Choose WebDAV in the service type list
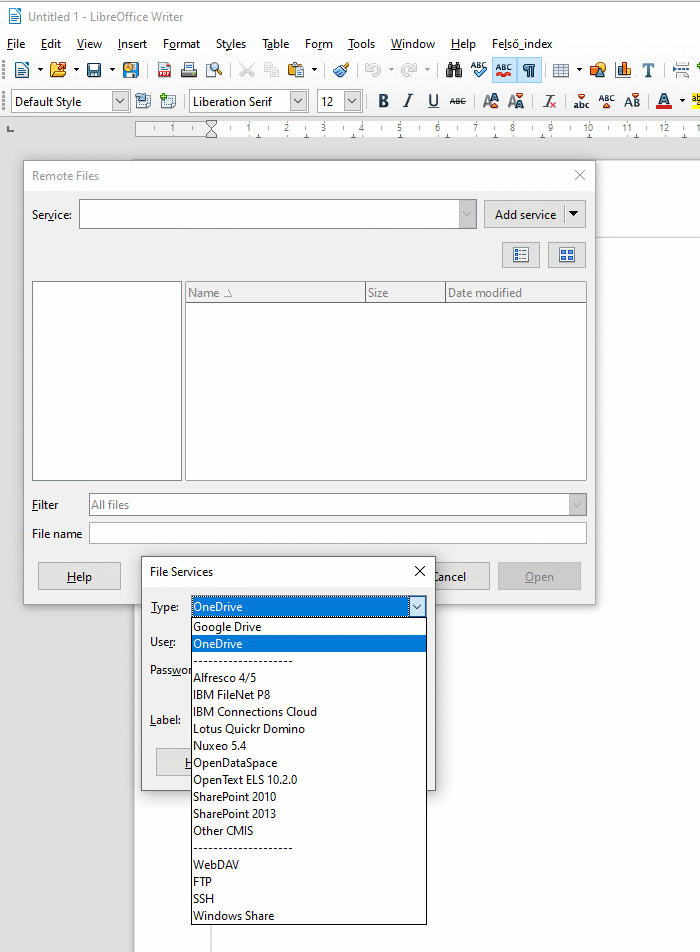This screenshot has width=700, height=952. click(216, 865)
